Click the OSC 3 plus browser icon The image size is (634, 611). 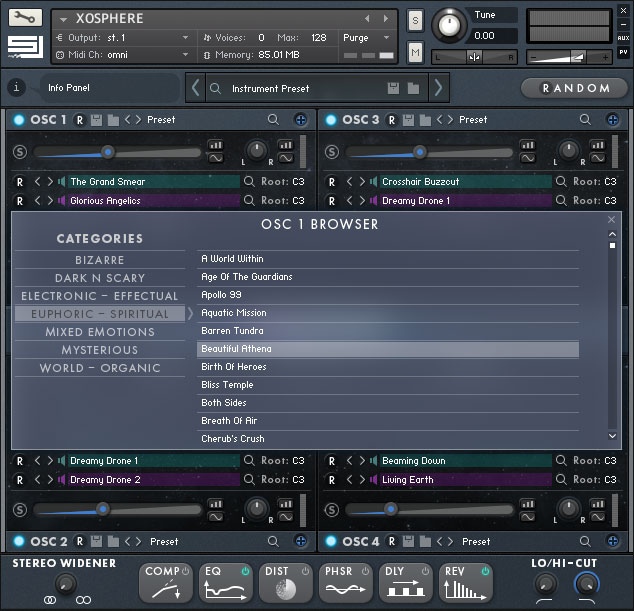tap(613, 120)
